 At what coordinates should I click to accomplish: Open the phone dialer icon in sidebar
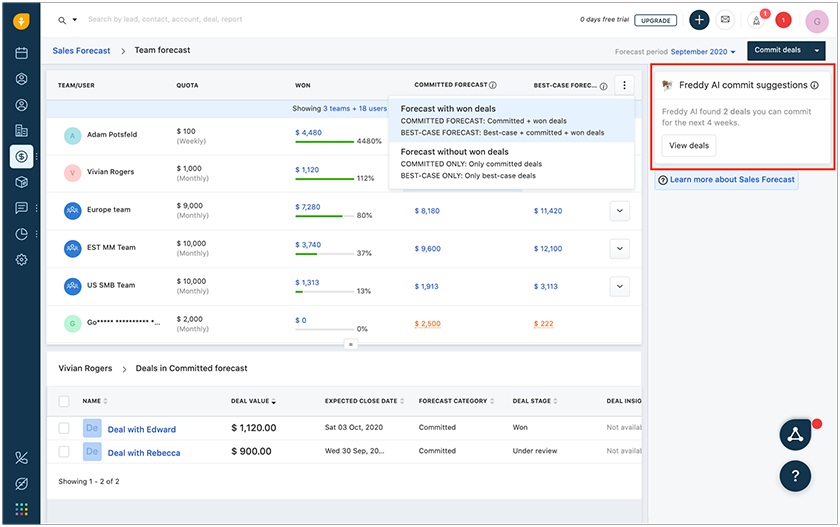21,458
